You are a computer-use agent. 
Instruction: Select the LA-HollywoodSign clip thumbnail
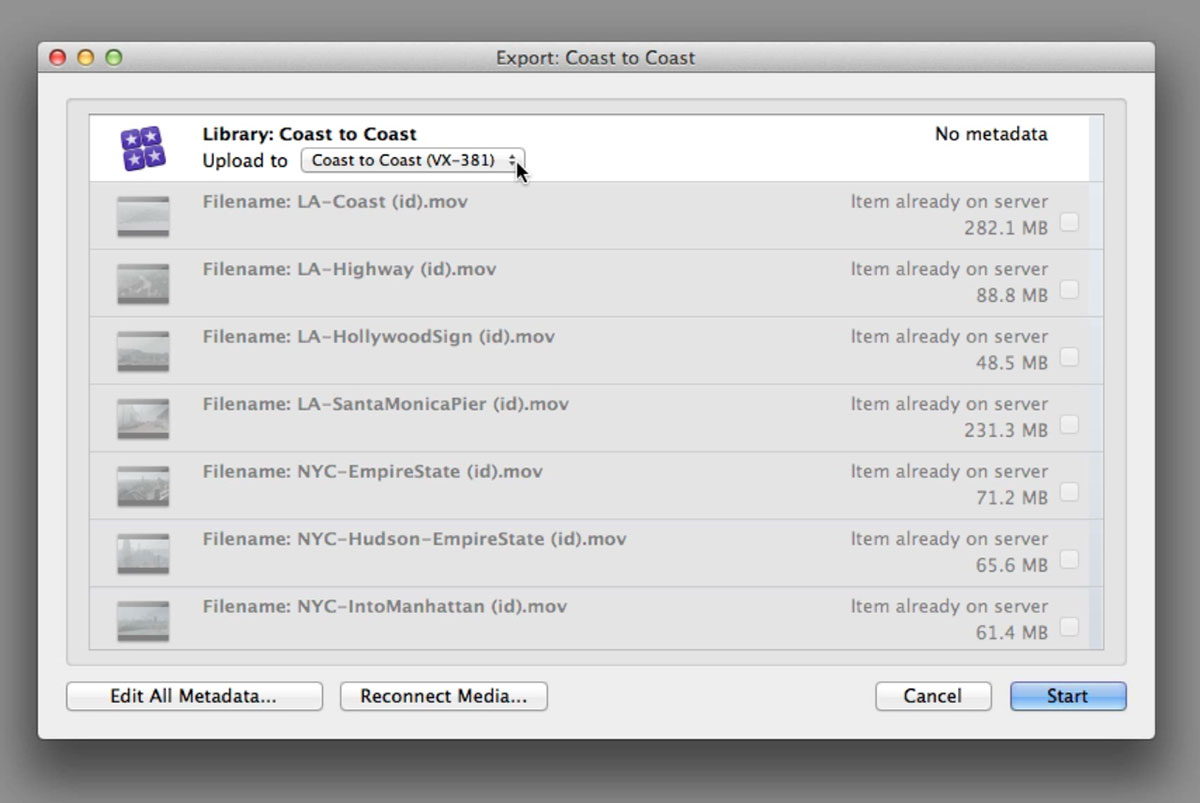143,352
